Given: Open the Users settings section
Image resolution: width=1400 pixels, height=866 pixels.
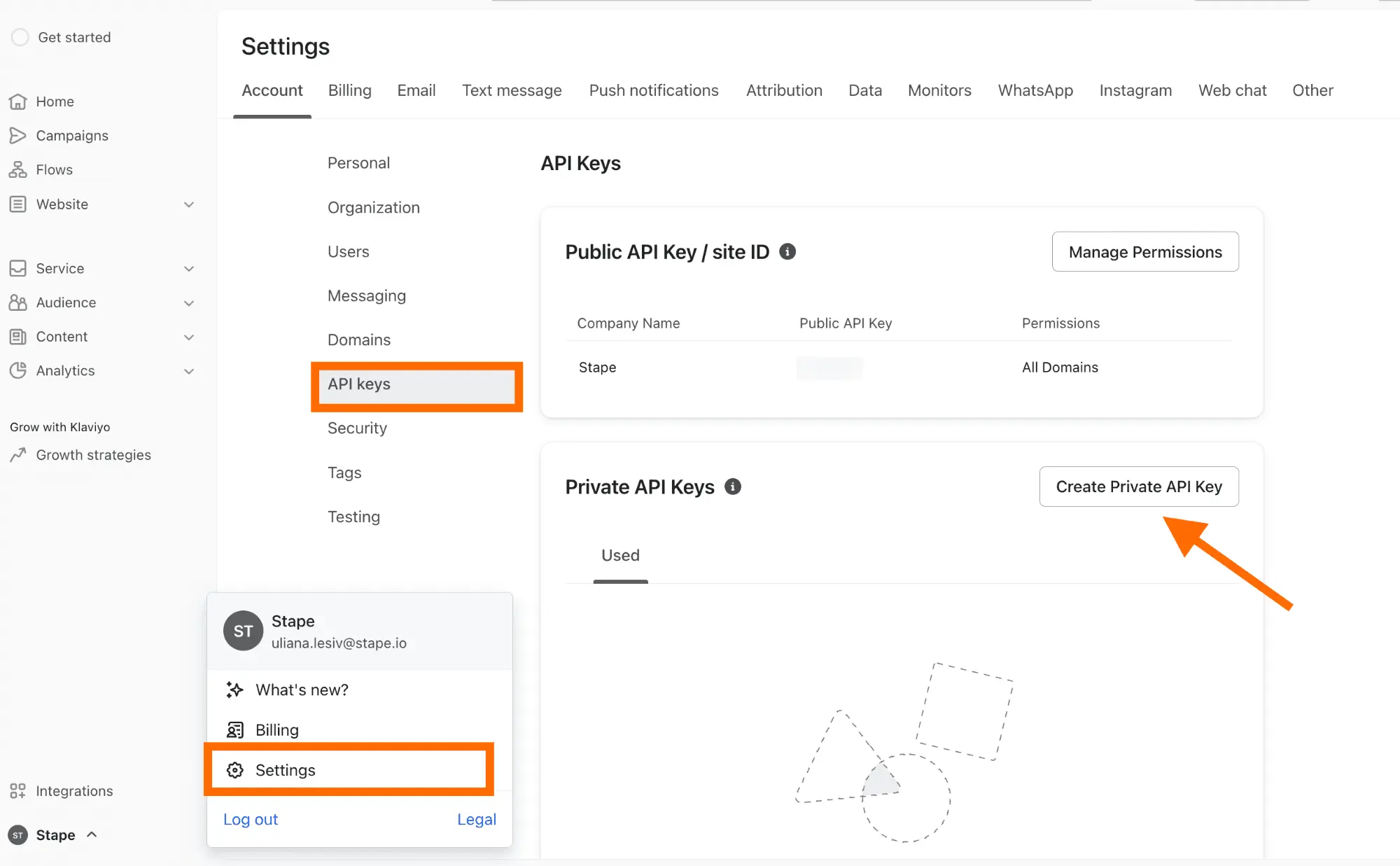Looking at the screenshot, I should tap(349, 251).
